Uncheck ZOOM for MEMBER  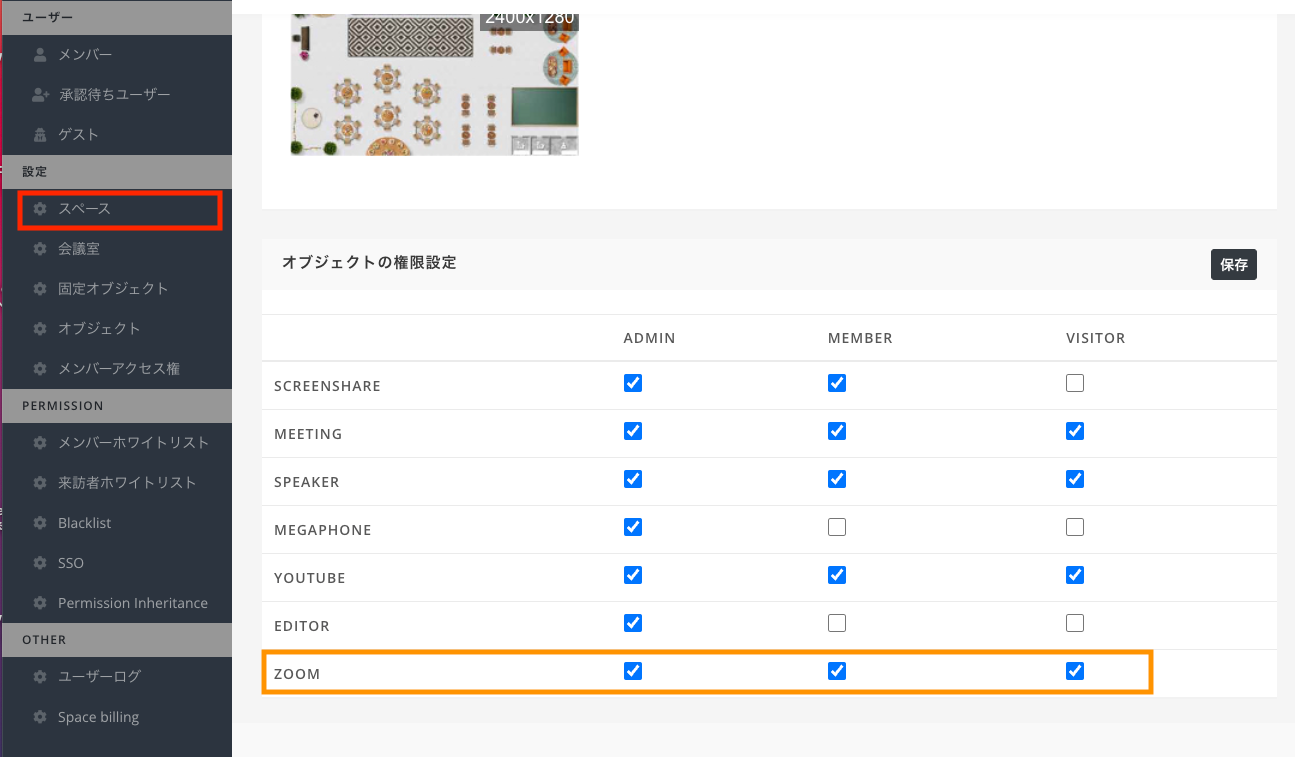(837, 671)
